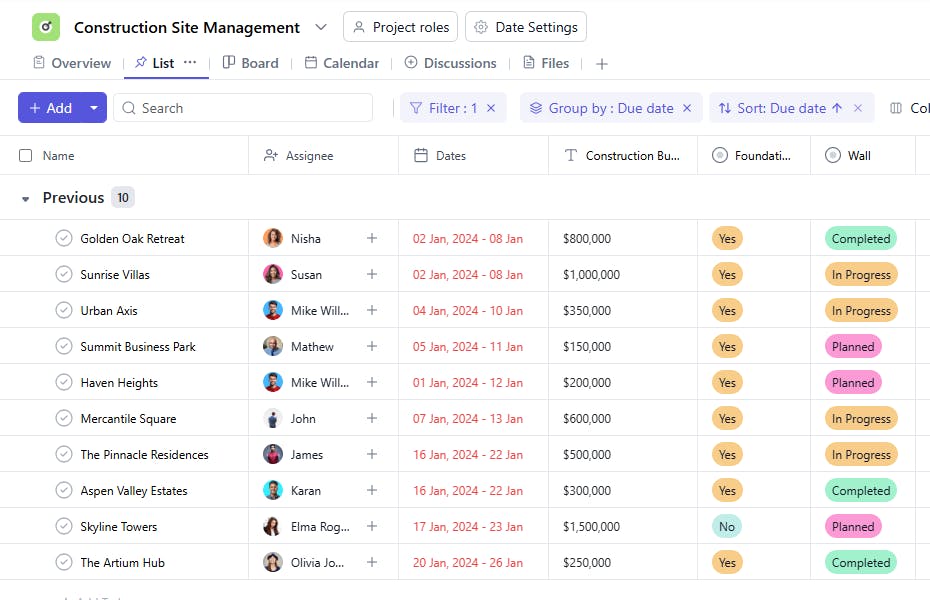Open Project roles
Screen dimensions: 930x600
coord(400,27)
